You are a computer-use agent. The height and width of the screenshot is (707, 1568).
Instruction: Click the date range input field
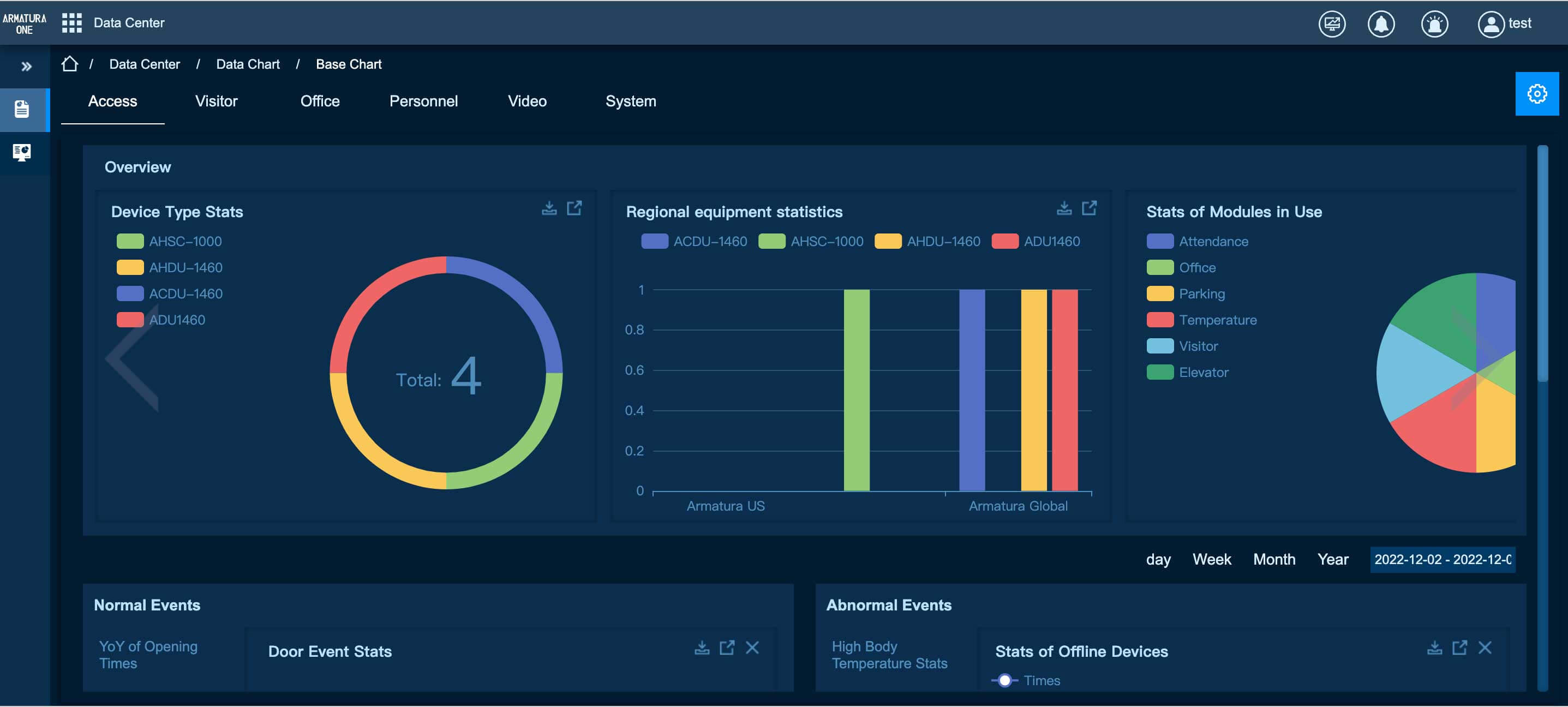[1442, 560]
